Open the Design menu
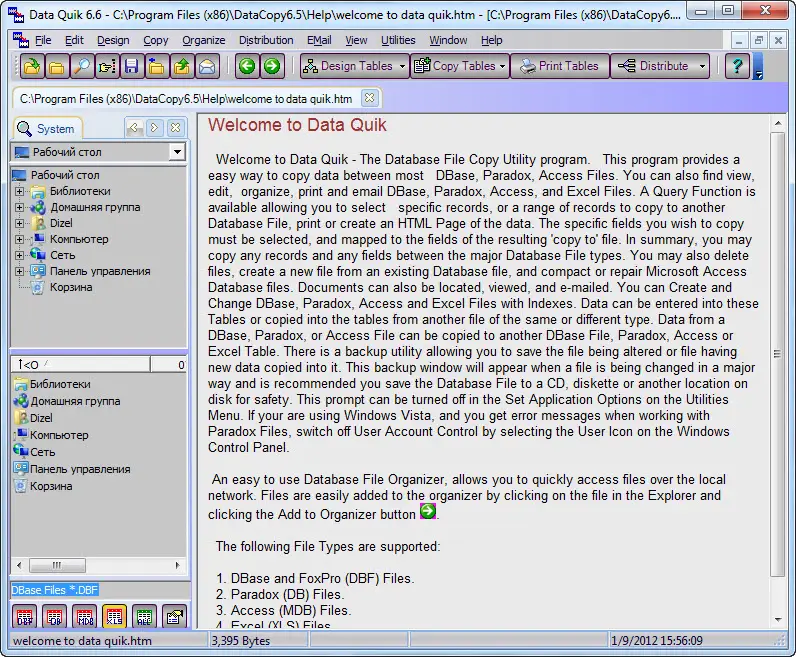This screenshot has height=657, width=796. point(113,40)
